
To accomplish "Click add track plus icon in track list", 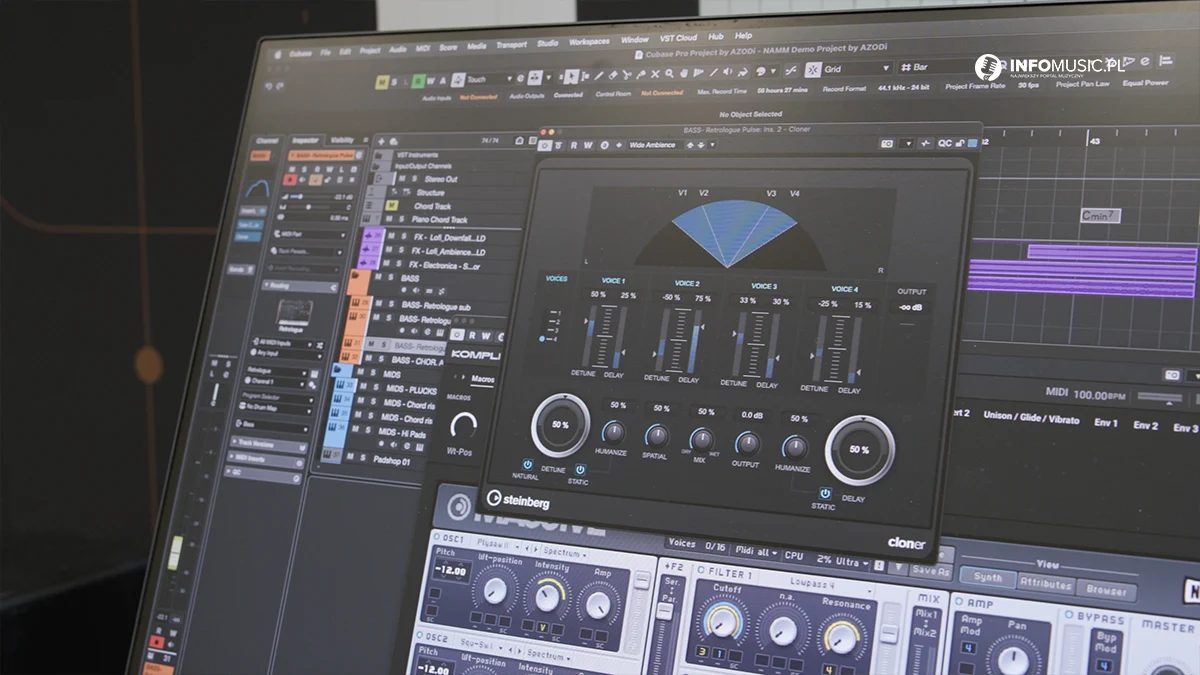I will pos(380,142).
